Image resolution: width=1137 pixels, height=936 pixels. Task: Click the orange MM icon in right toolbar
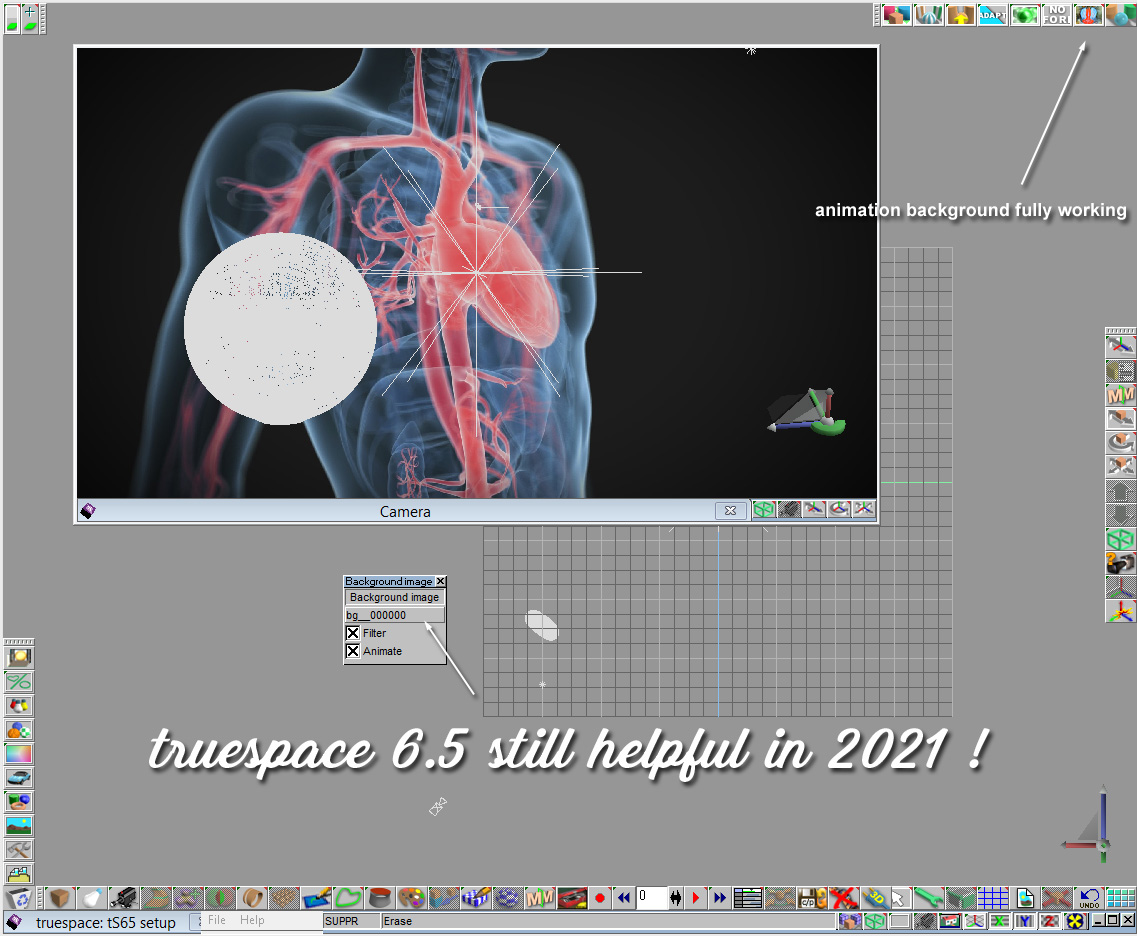(1120, 395)
